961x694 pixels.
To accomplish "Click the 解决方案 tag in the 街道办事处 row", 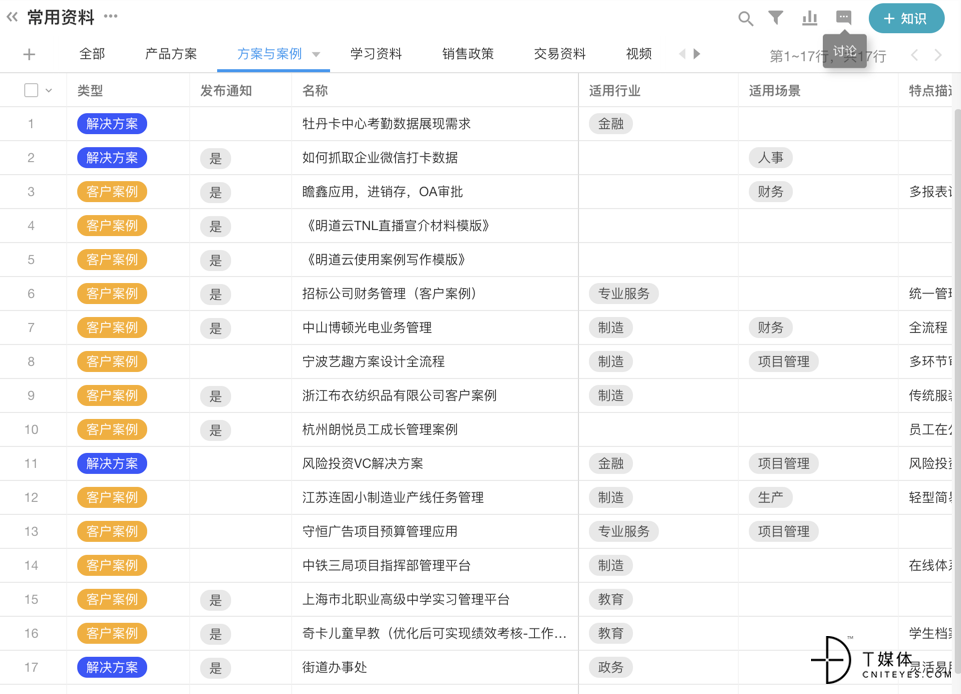I will [x=112, y=667].
